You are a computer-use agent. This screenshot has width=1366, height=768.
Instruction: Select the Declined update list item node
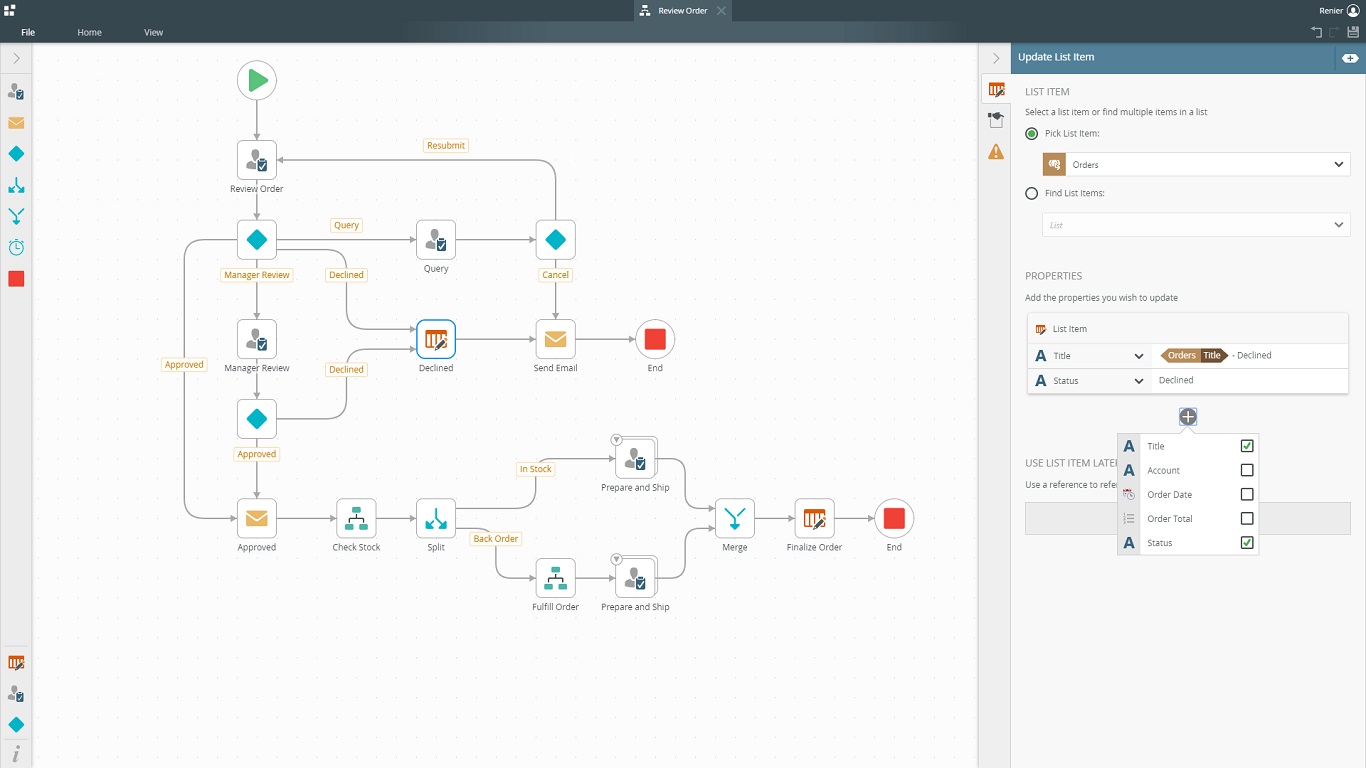pyautogui.click(x=436, y=340)
